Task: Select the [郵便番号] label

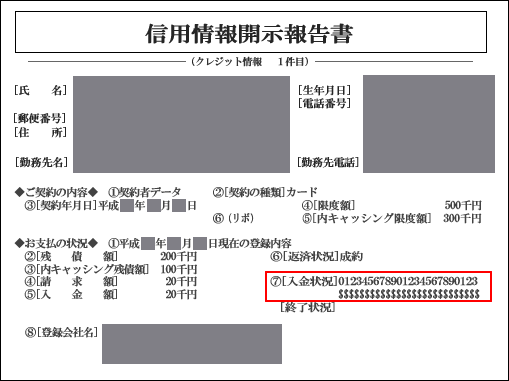Action: [x=40, y=118]
